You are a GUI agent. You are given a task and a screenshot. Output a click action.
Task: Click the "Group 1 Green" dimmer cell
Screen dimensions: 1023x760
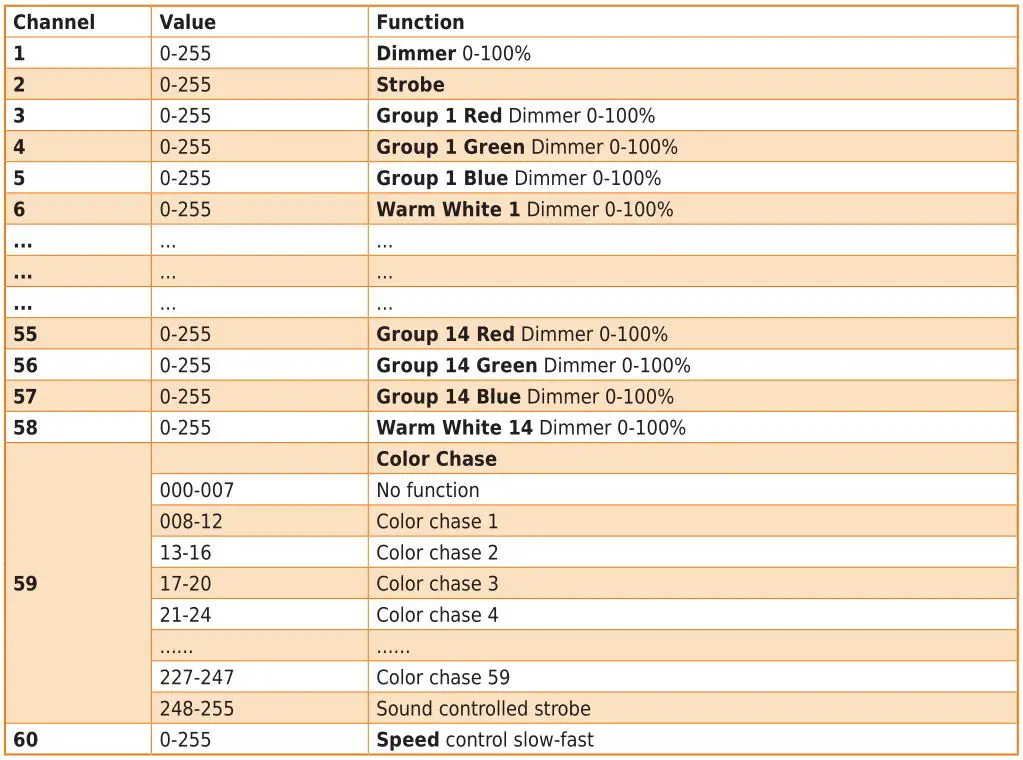pos(526,147)
